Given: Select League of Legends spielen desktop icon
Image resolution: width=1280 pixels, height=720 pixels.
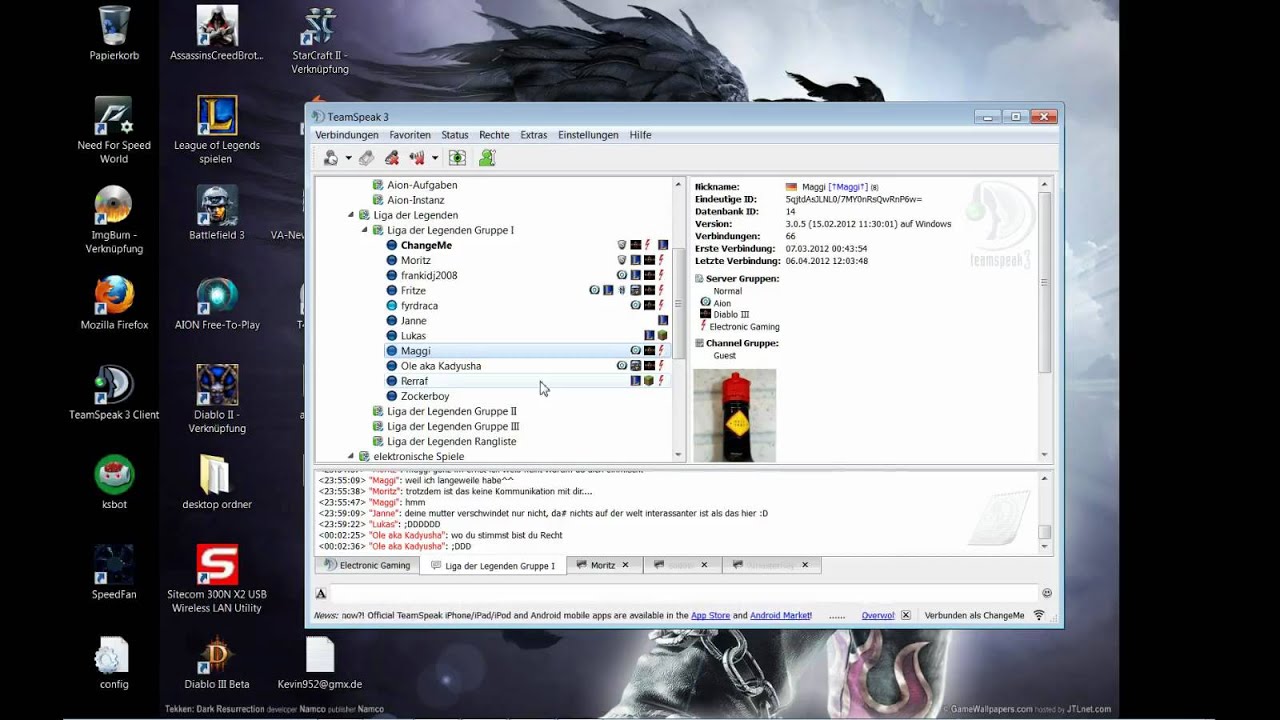Looking at the screenshot, I should 217,130.
